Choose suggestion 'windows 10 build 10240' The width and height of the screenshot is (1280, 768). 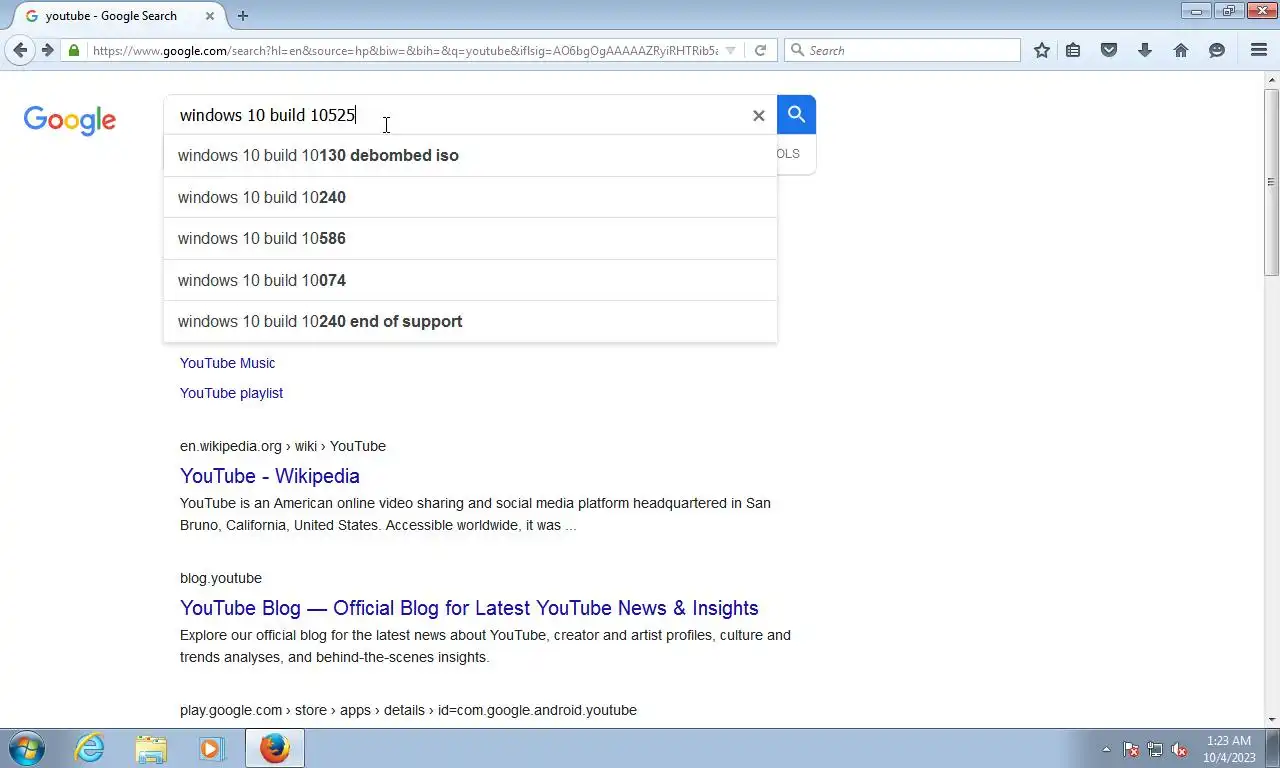click(470, 197)
